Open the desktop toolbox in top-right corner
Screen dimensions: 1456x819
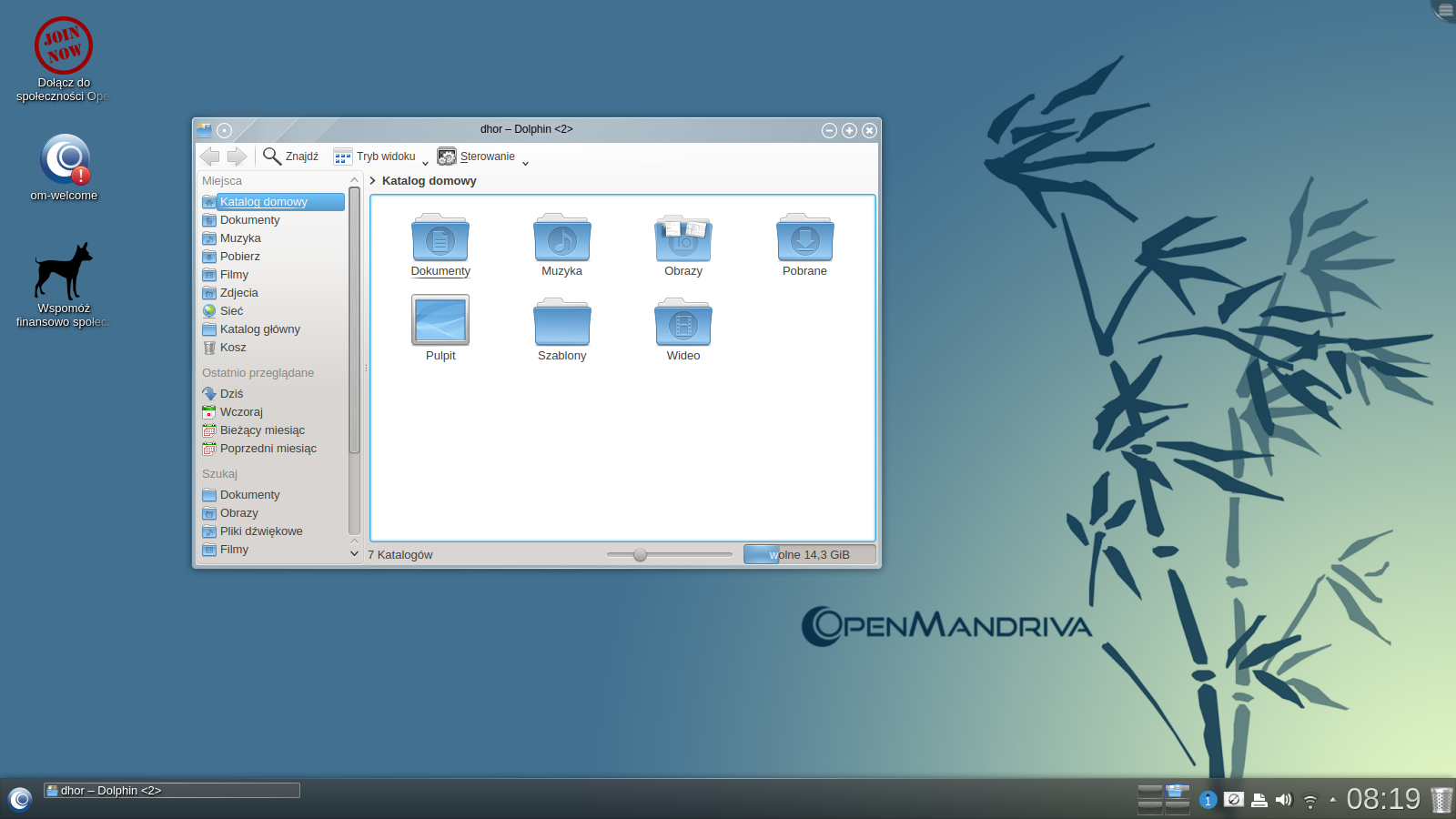pyautogui.click(x=1445, y=10)
